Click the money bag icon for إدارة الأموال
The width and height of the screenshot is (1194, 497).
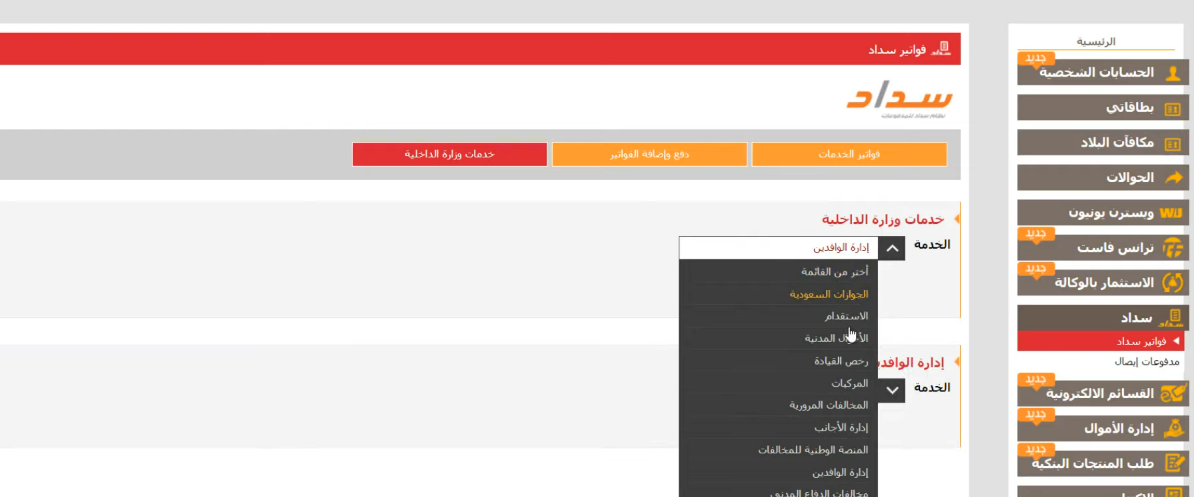(1173, 429)
